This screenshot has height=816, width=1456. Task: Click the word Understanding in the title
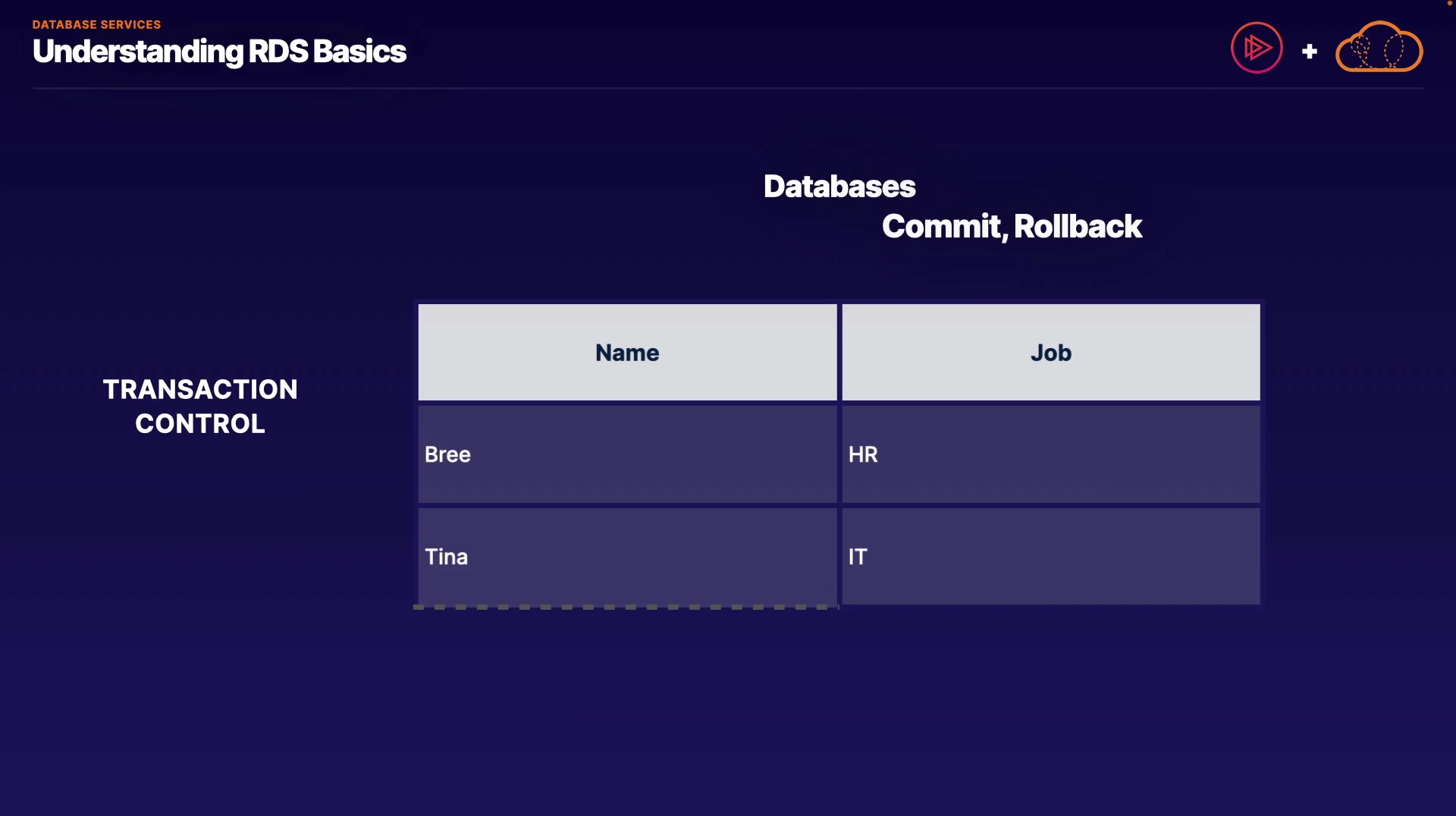[138, 52]
